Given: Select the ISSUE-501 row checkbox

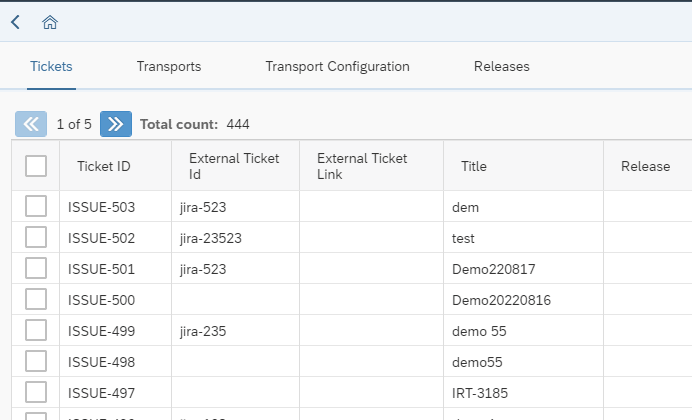Looking at the screenshot, I should coord(36,268).
